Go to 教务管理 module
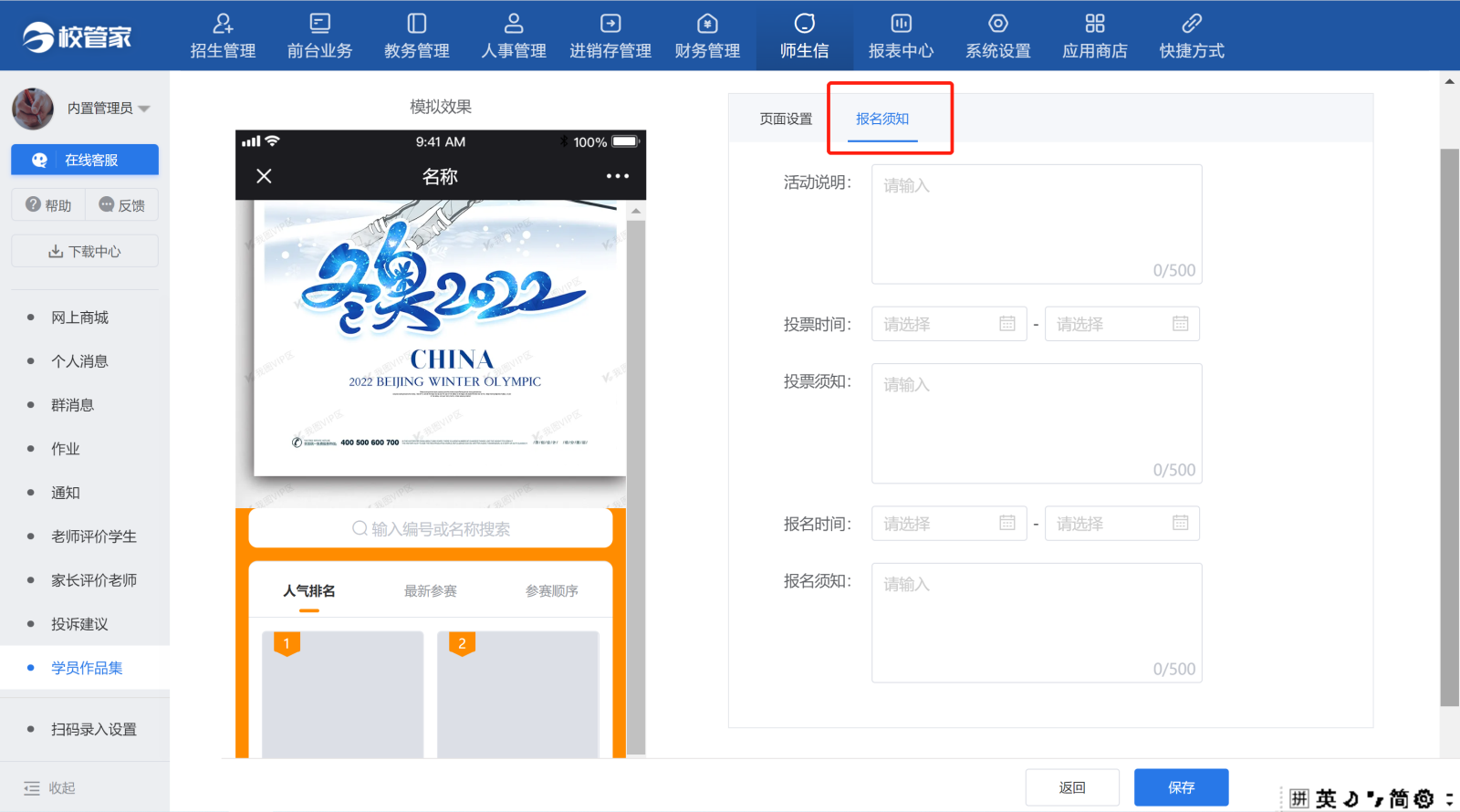This screenshot has width=1460, height=812. [417, 36]
